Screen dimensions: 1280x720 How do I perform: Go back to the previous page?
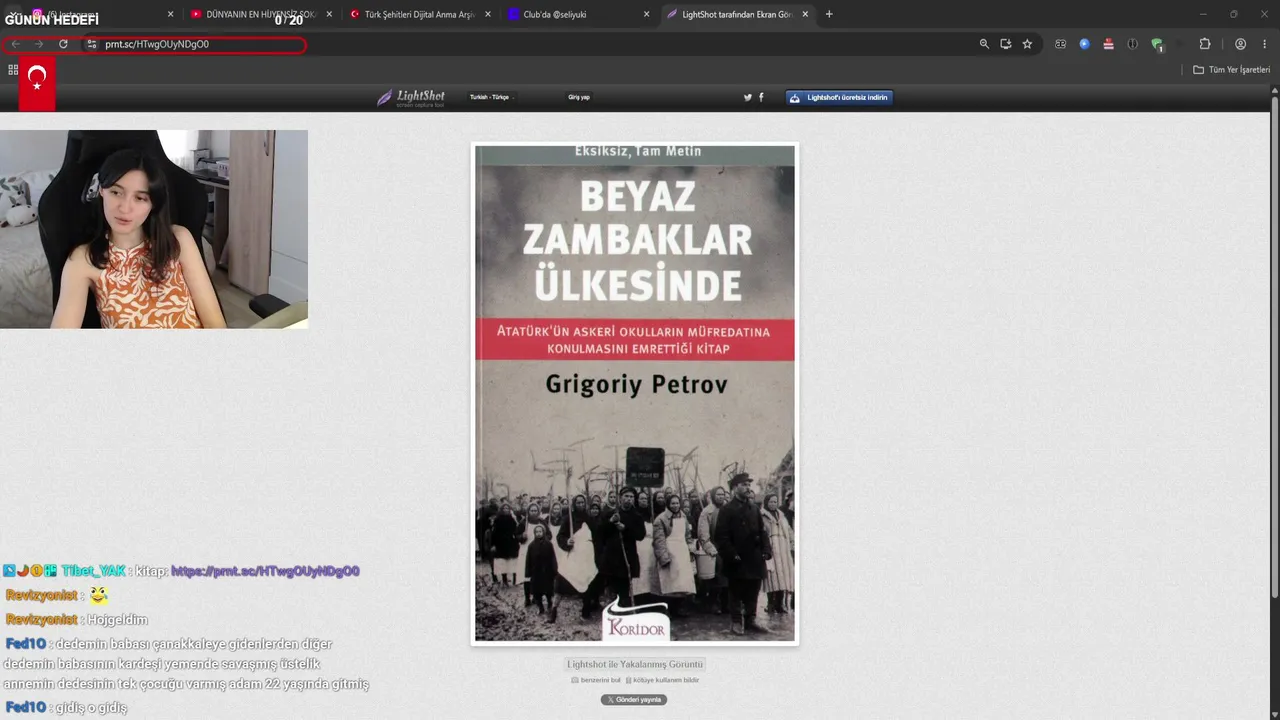pyautogui.click(x=15, y=44)
